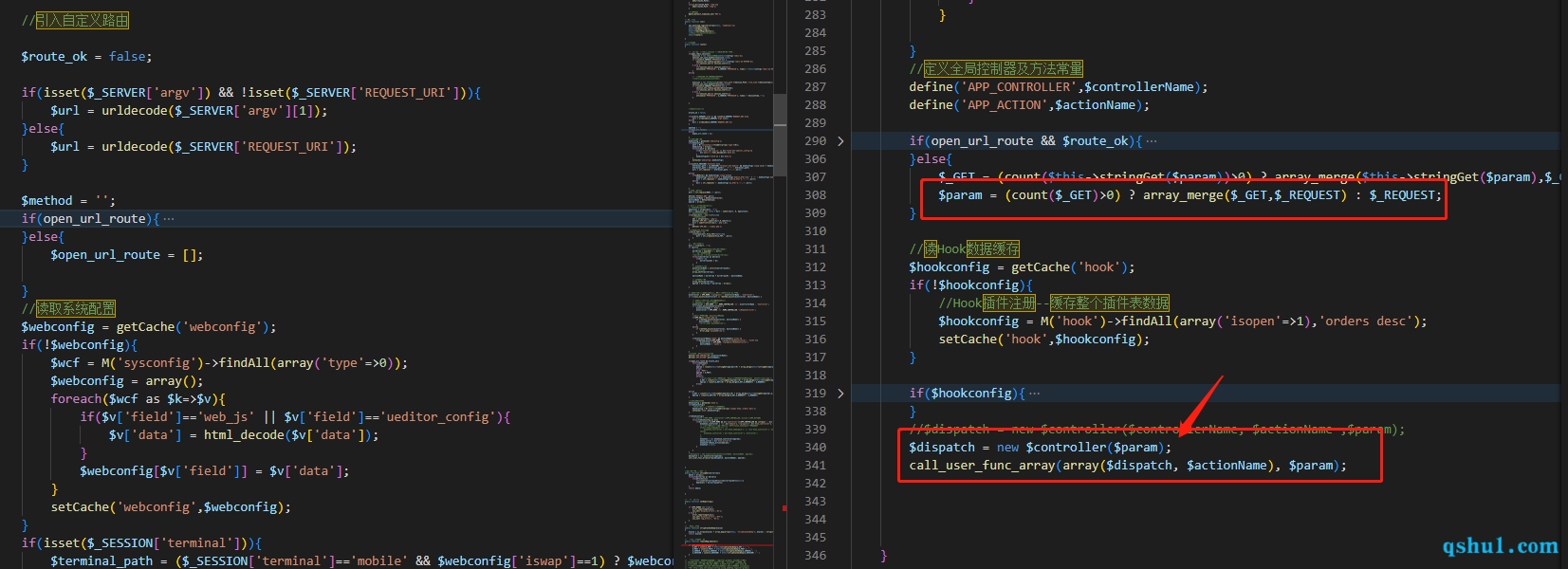Place cursor on $route_ok = false; line
Viewport: 1568px width, 569px height.
[x=86, y=57]
